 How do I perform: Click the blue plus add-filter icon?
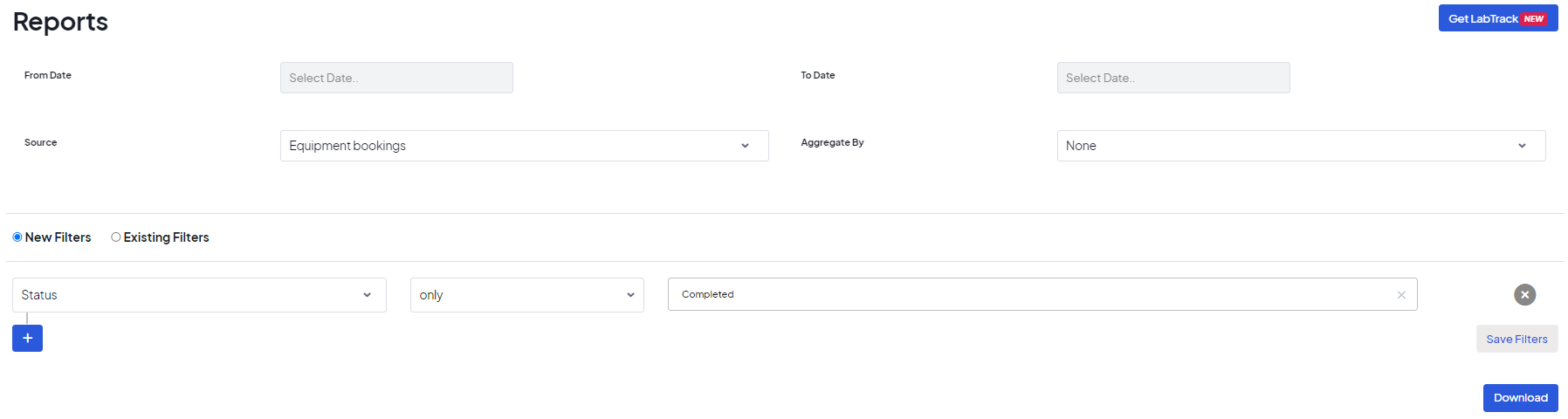point(27,338)
